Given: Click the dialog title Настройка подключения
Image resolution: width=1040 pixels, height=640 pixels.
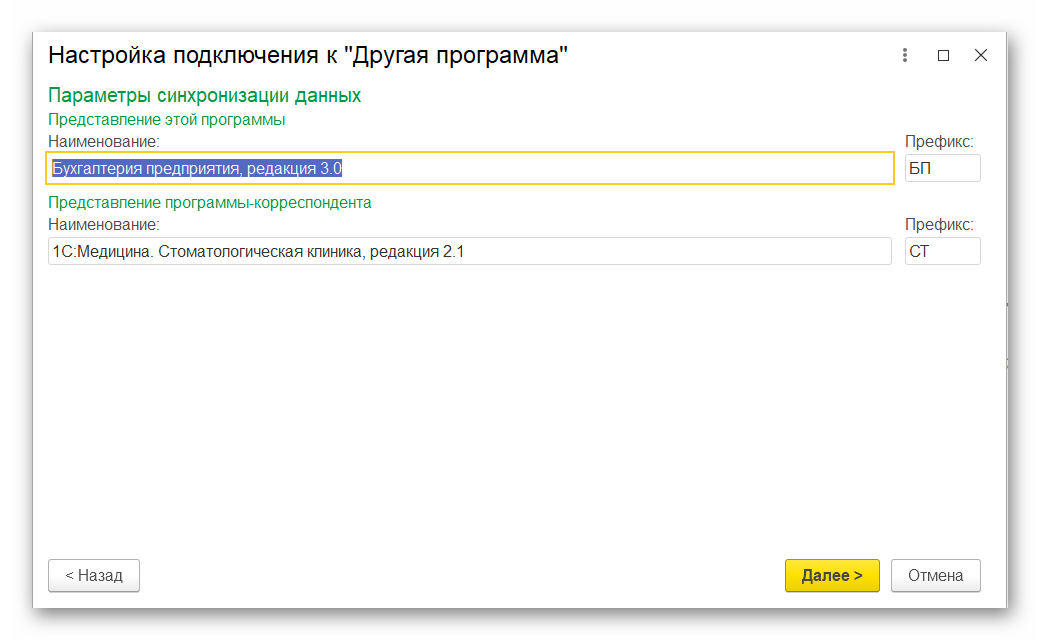Looking at the screenshot, I should tap(308, 55).
